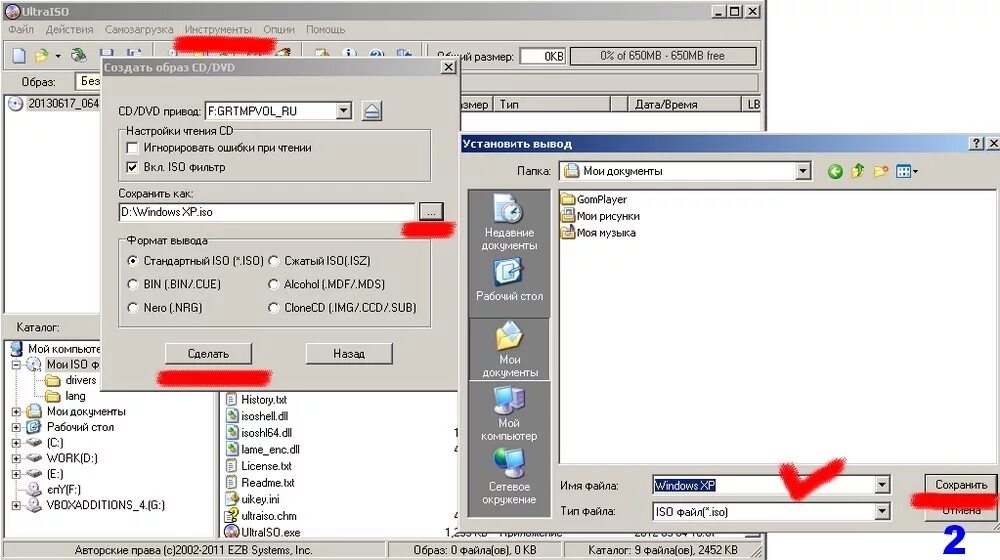Open the Тип файла dropdown
Viewport: 1000px width, 560px height.
tap(881, 511)
